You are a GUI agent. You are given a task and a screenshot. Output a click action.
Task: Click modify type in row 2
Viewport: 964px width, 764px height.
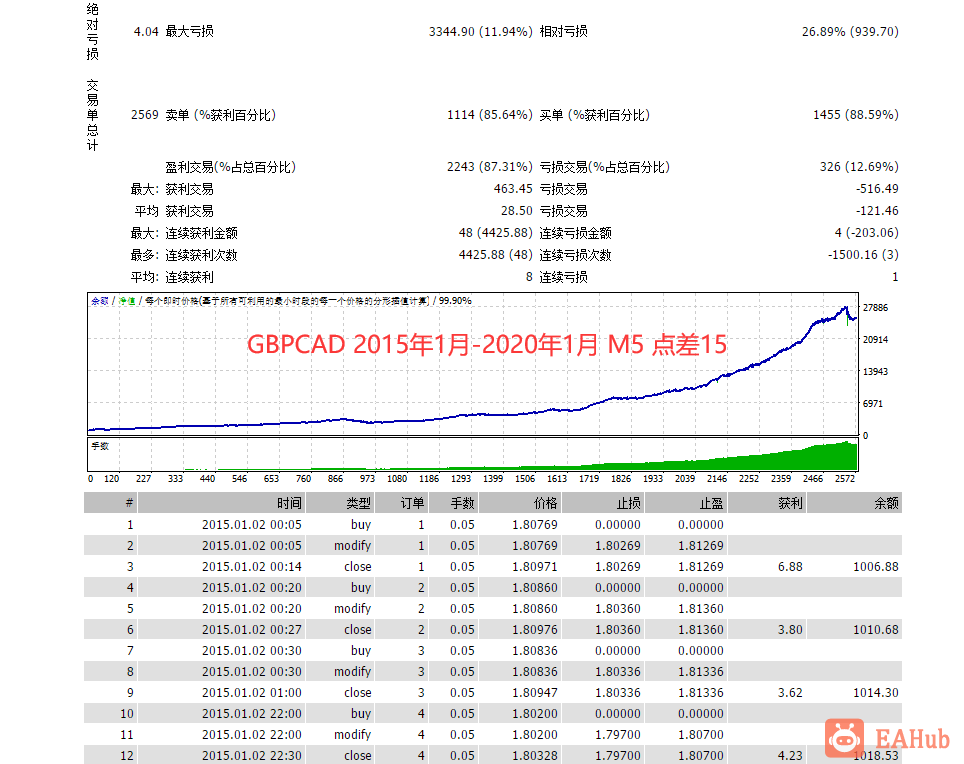[x=353, y=546]
